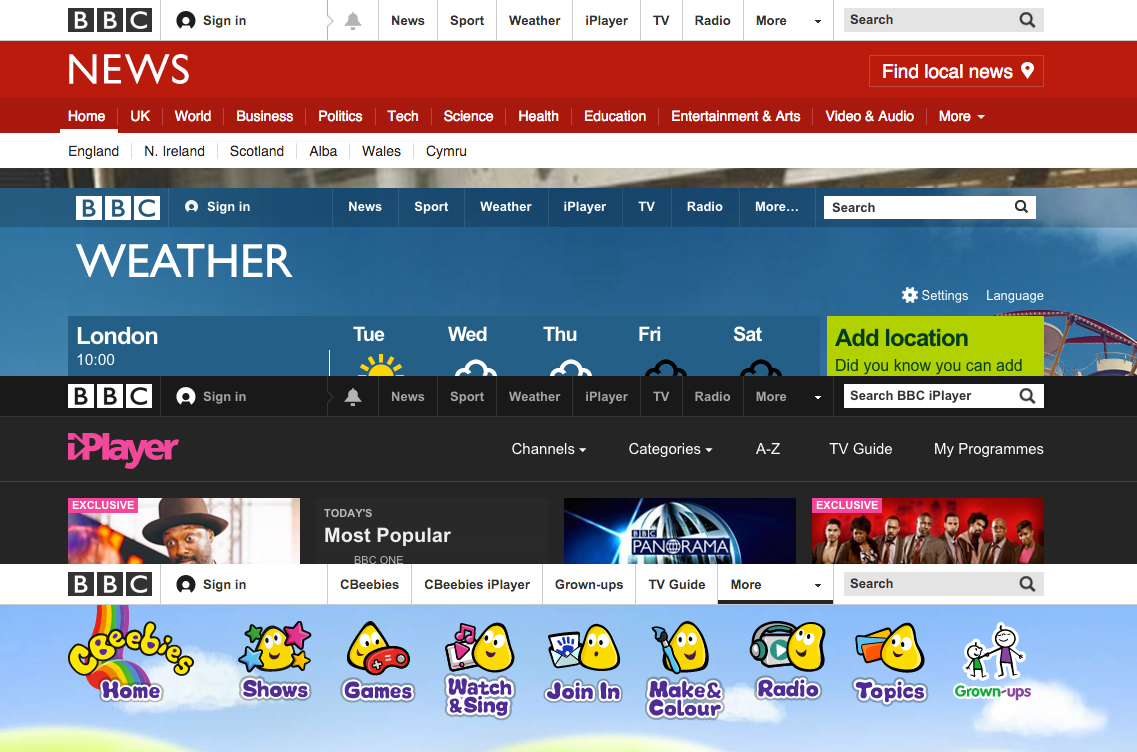
Task: Go to CBeebies Home via rainbow icon
Action: (130, 655)
